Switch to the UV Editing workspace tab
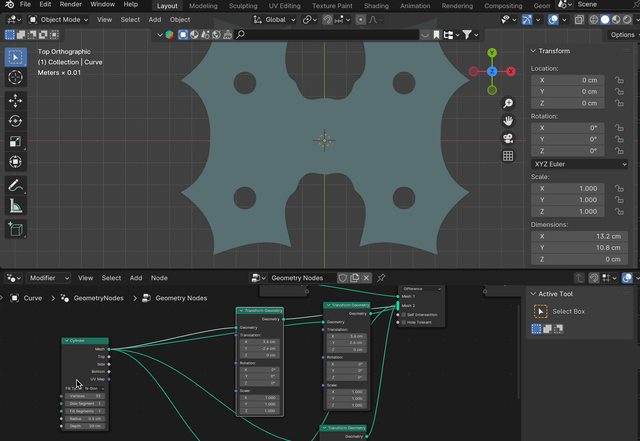Viewport: 640px width, 441px height. (x=284, y=6)
